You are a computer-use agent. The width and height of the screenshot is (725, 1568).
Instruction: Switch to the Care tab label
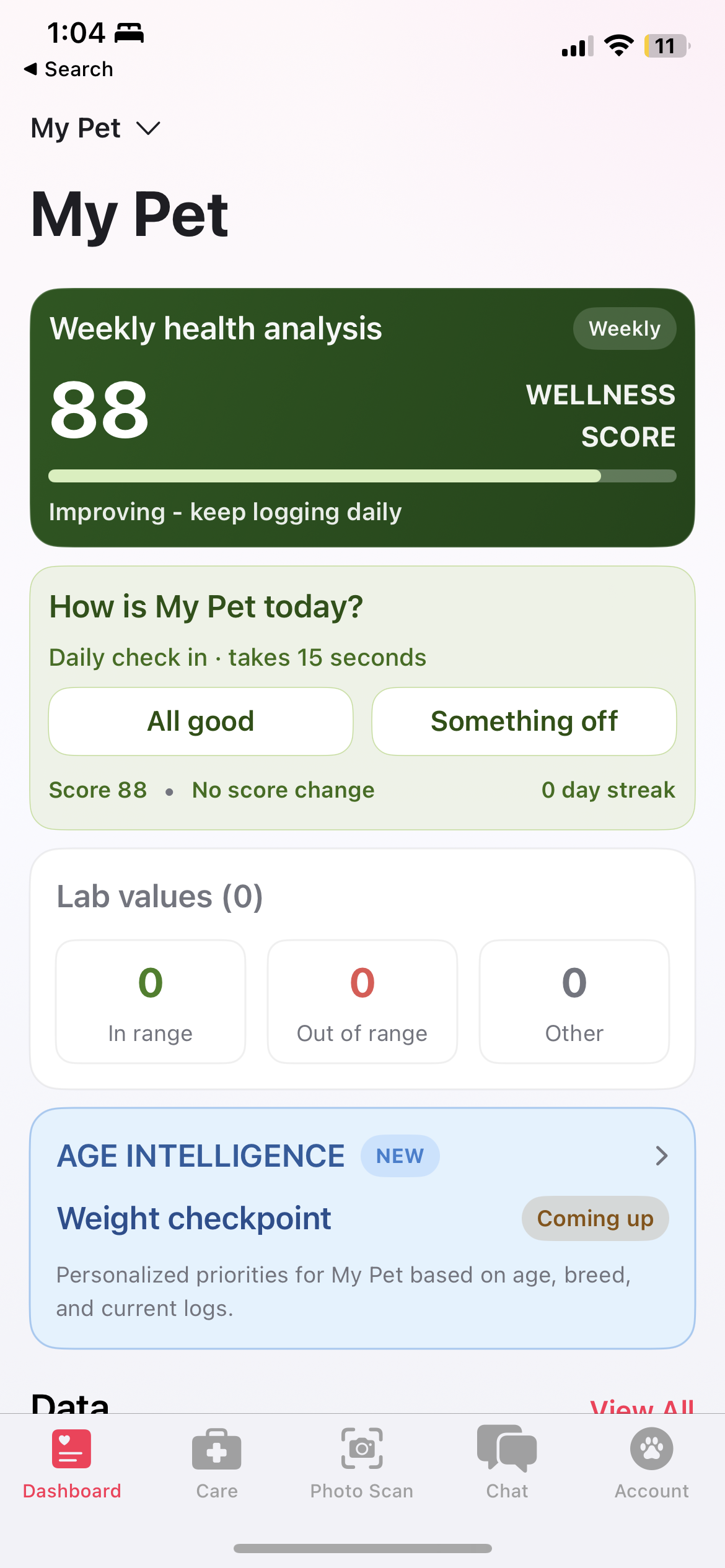click(217, 1491)
